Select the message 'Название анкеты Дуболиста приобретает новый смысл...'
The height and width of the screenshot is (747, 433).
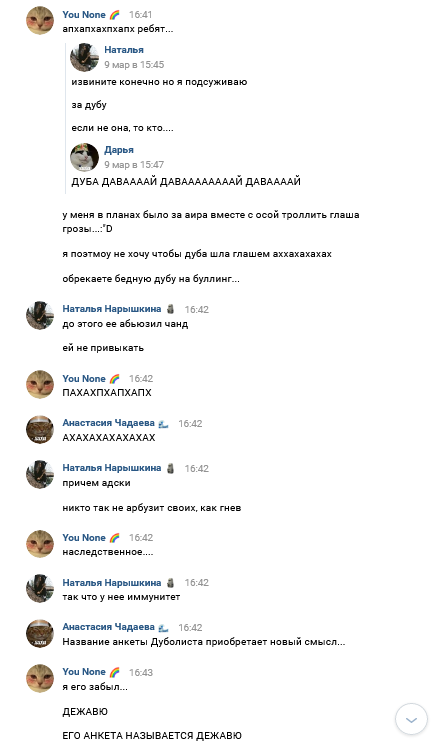pyautogui.click(x=204, y=642)
